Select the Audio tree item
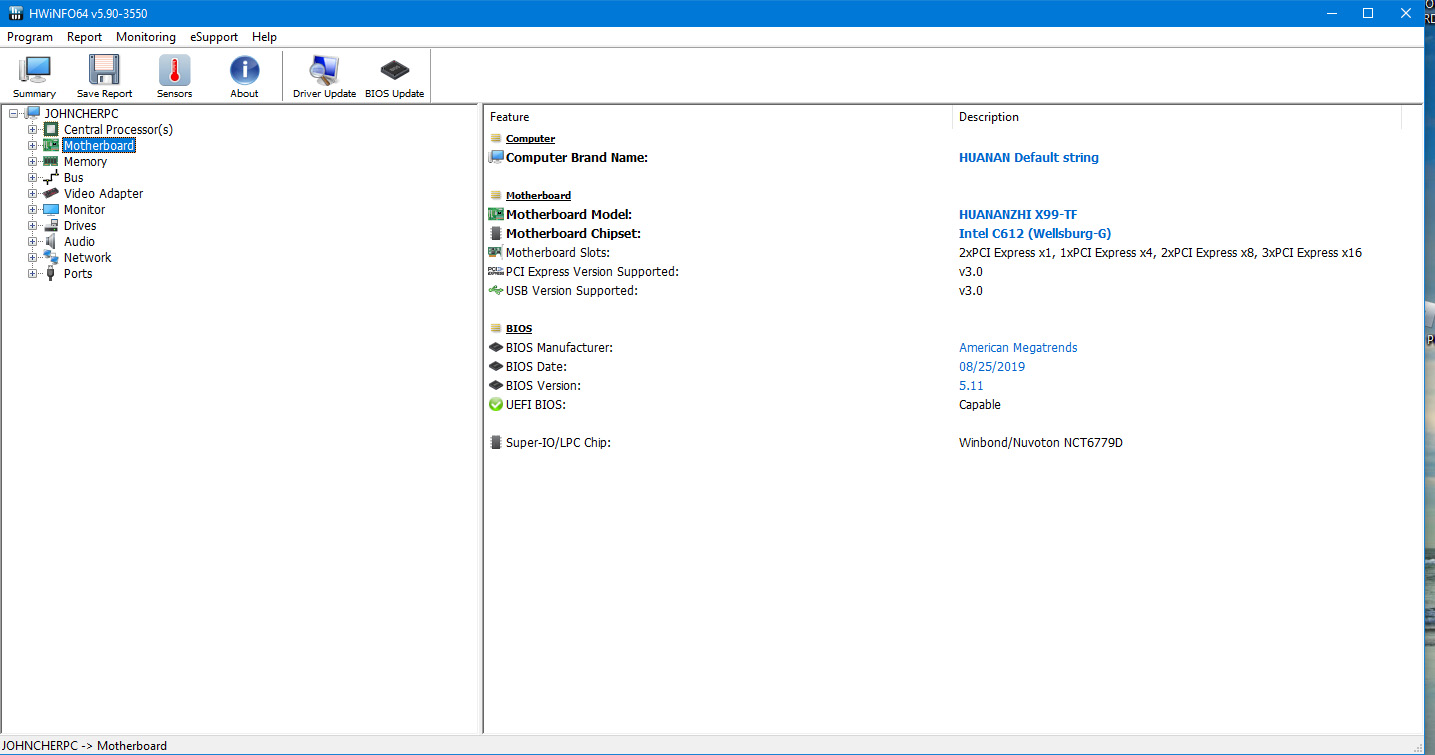 coord(79,242)
